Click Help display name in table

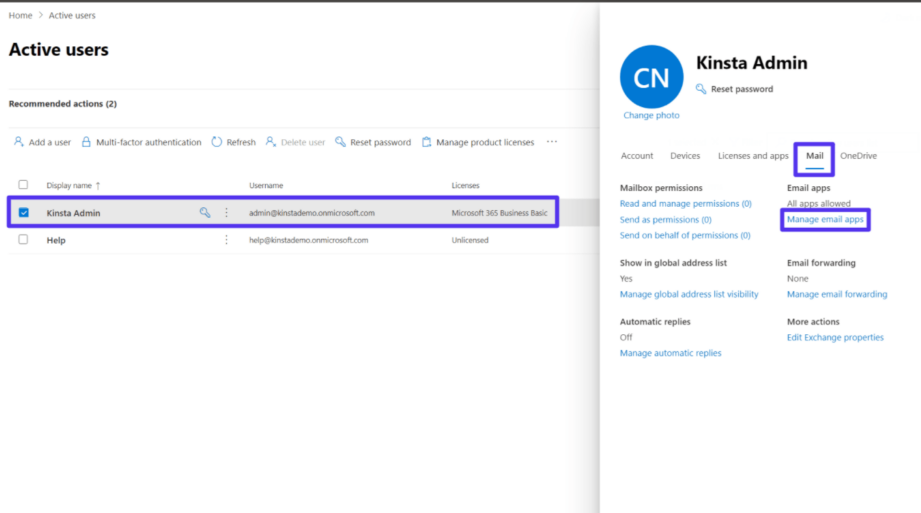(x=56, y=240)
